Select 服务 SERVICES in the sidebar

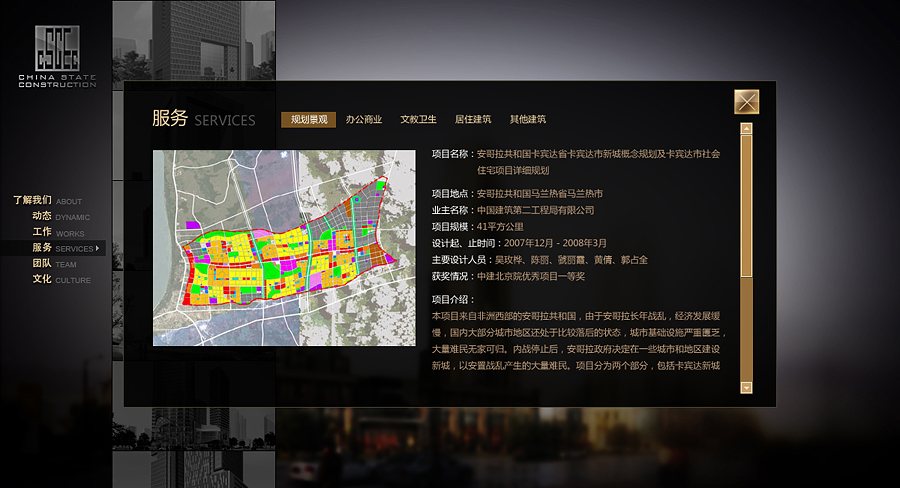click(62, 248)
